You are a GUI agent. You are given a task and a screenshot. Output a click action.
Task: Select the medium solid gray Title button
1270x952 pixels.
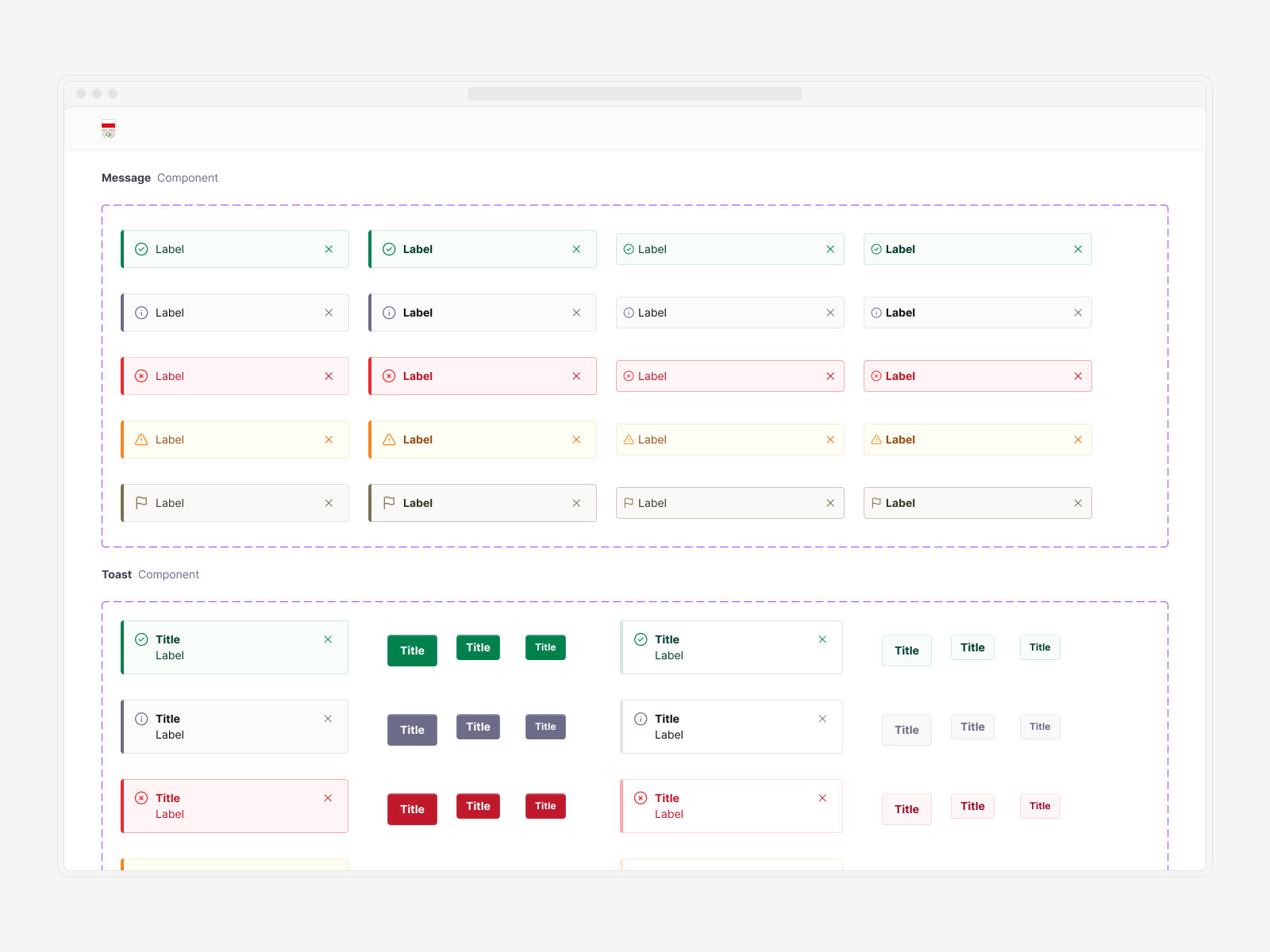[x=478, y=727]
